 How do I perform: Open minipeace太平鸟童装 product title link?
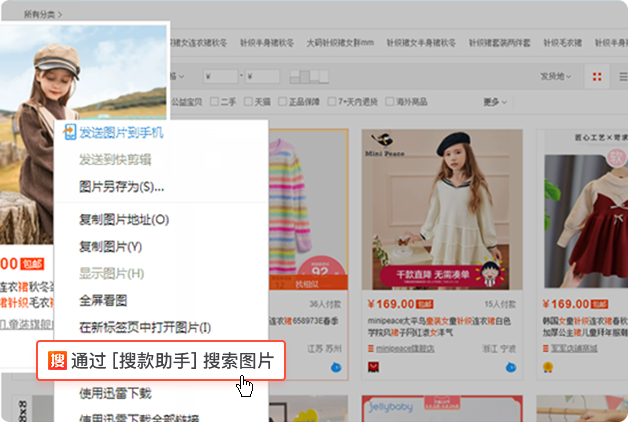pos(439,327)
